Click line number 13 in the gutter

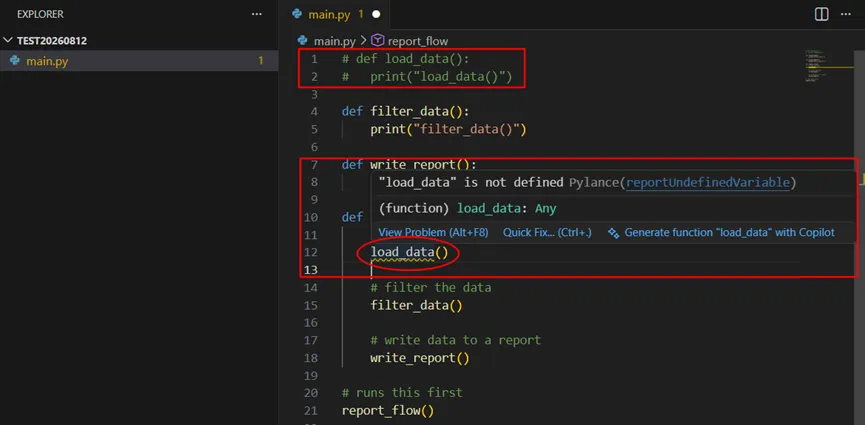[311, 270]
